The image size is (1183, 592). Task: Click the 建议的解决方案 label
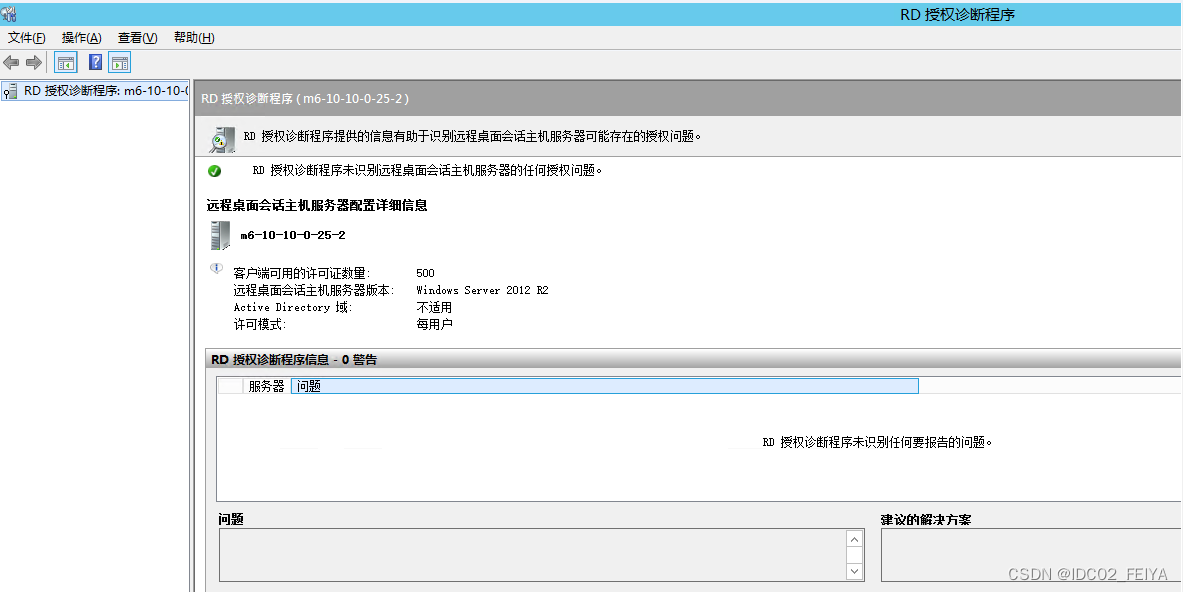(926, 520)
